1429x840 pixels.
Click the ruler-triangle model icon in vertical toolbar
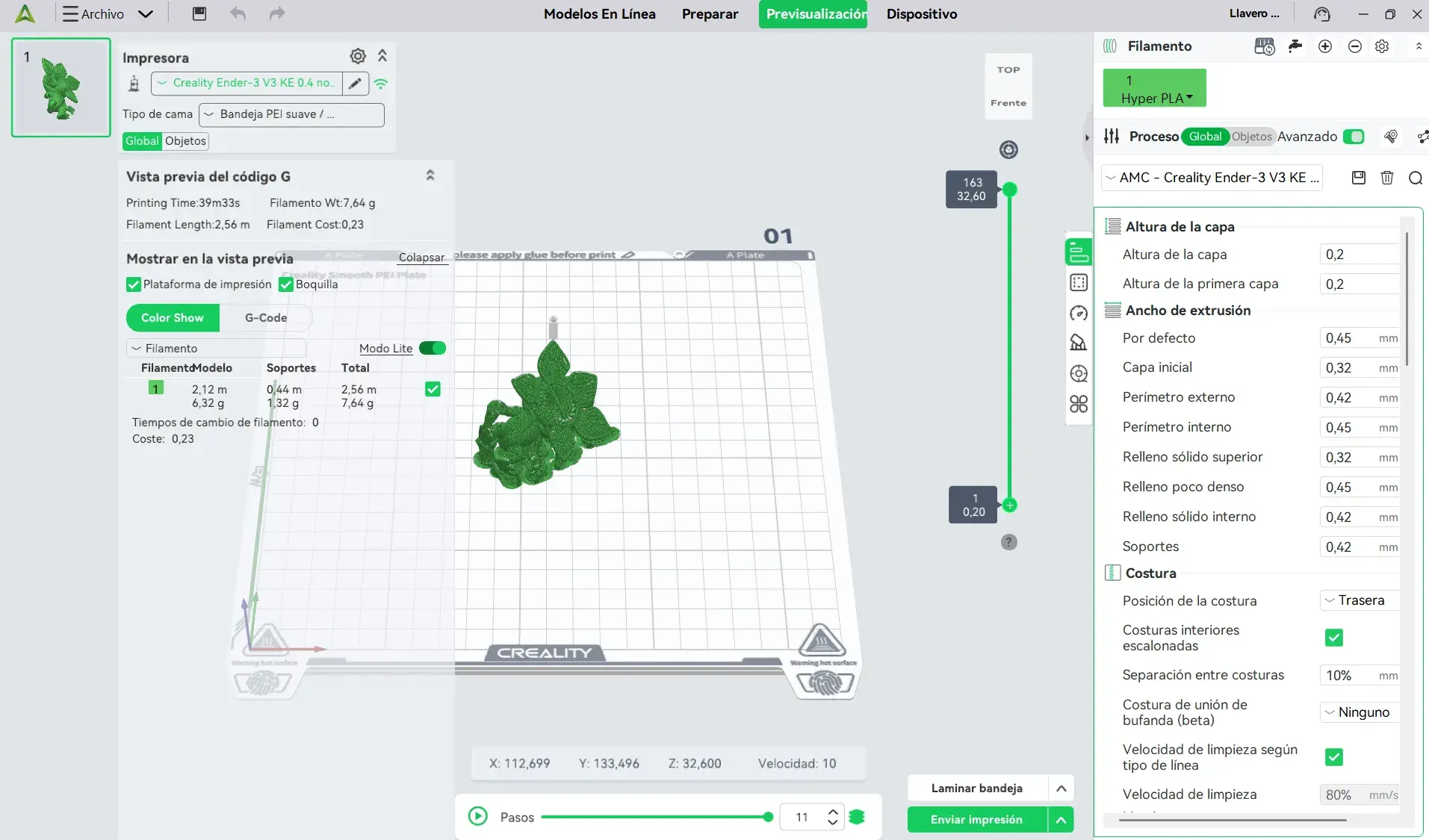click(x=1079, y=343)
